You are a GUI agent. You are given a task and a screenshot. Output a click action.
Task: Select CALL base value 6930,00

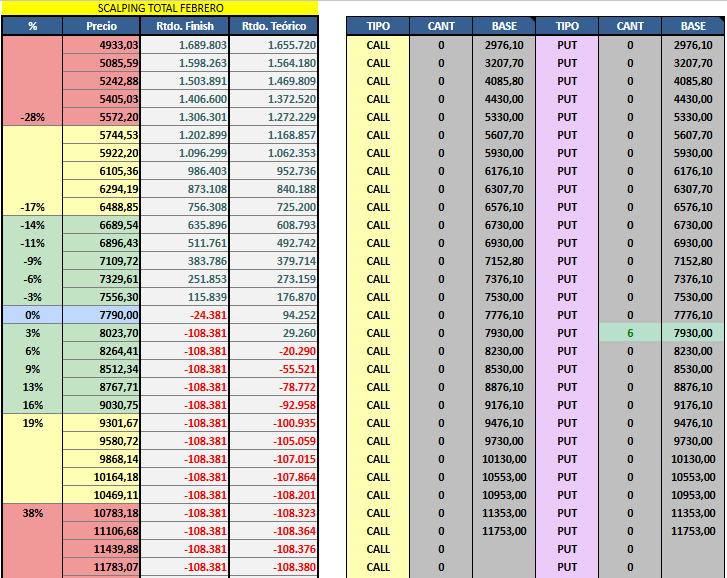(504, 243)
